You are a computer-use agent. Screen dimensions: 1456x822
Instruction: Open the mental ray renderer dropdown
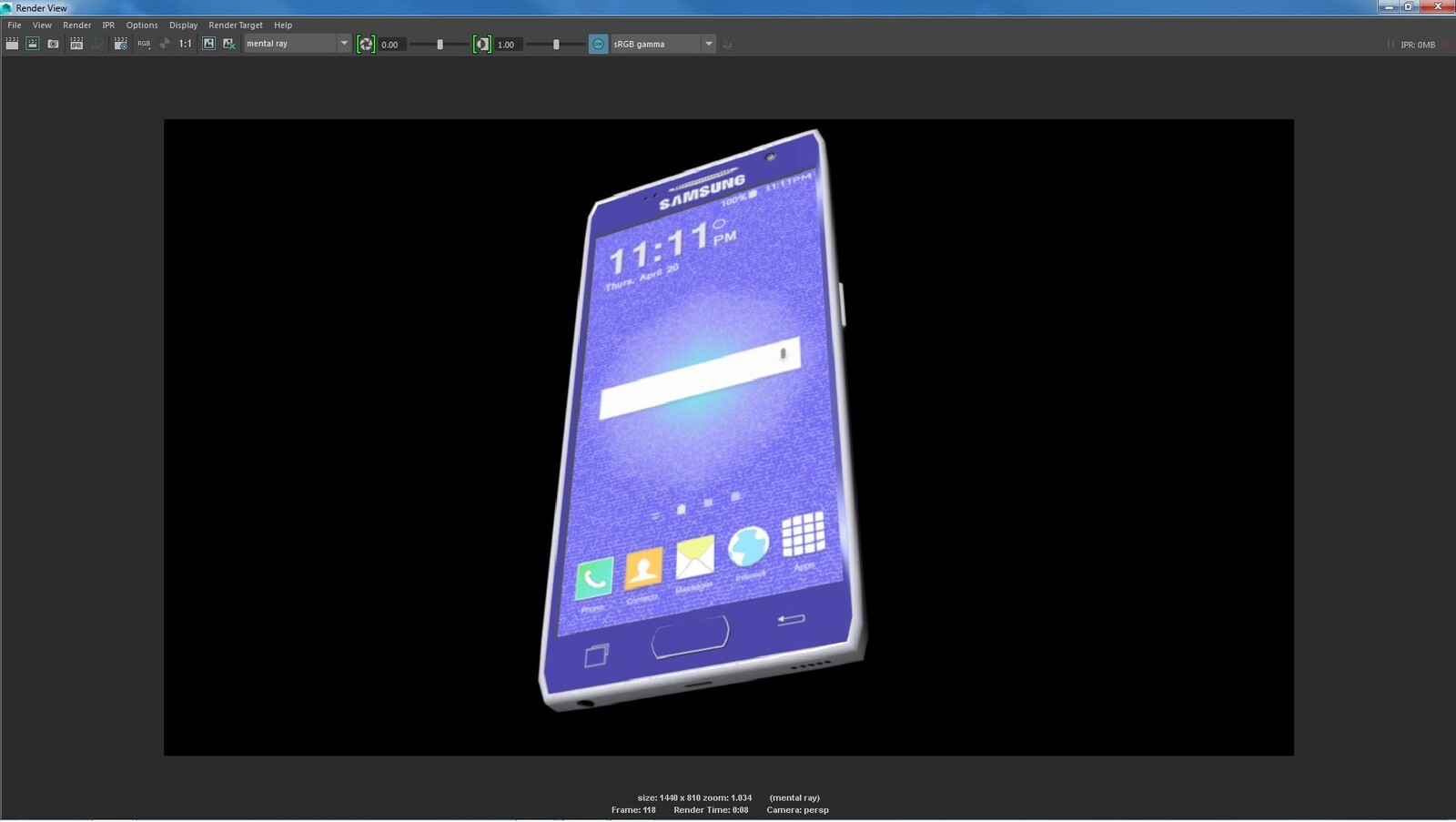coord(298,44)
